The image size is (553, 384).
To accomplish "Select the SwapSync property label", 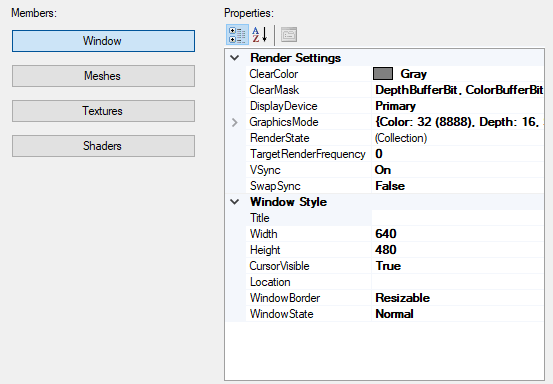I will (x=275, y=186).
